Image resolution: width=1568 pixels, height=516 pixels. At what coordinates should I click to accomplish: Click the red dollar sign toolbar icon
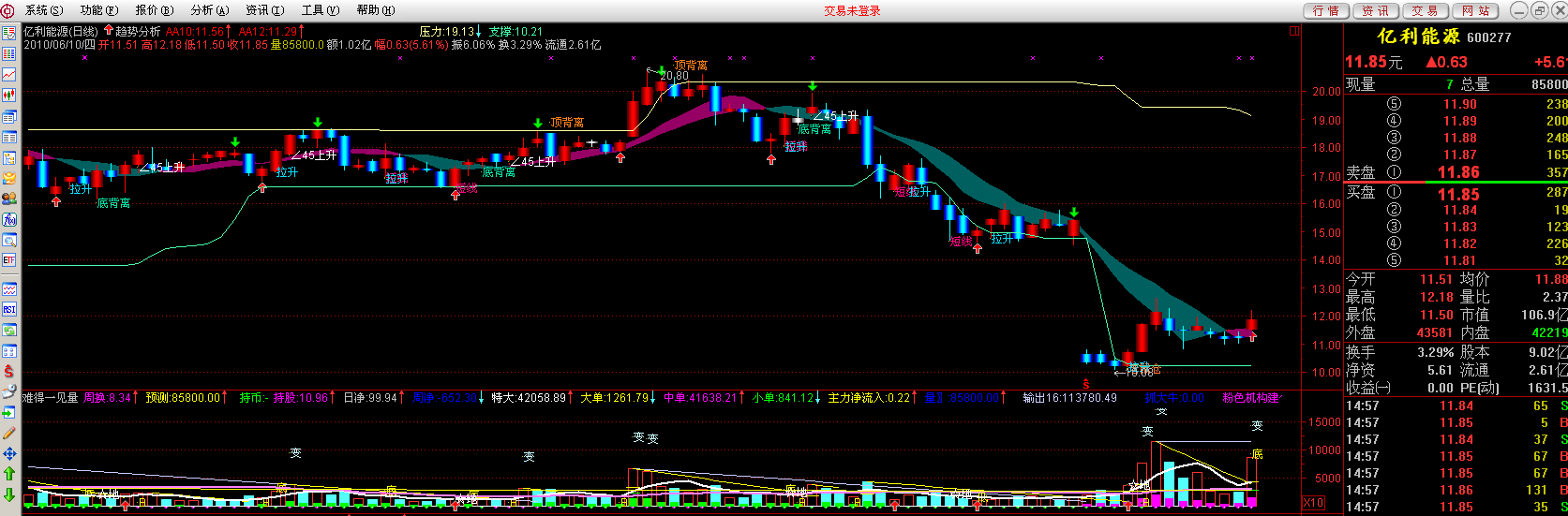[8, 372]
